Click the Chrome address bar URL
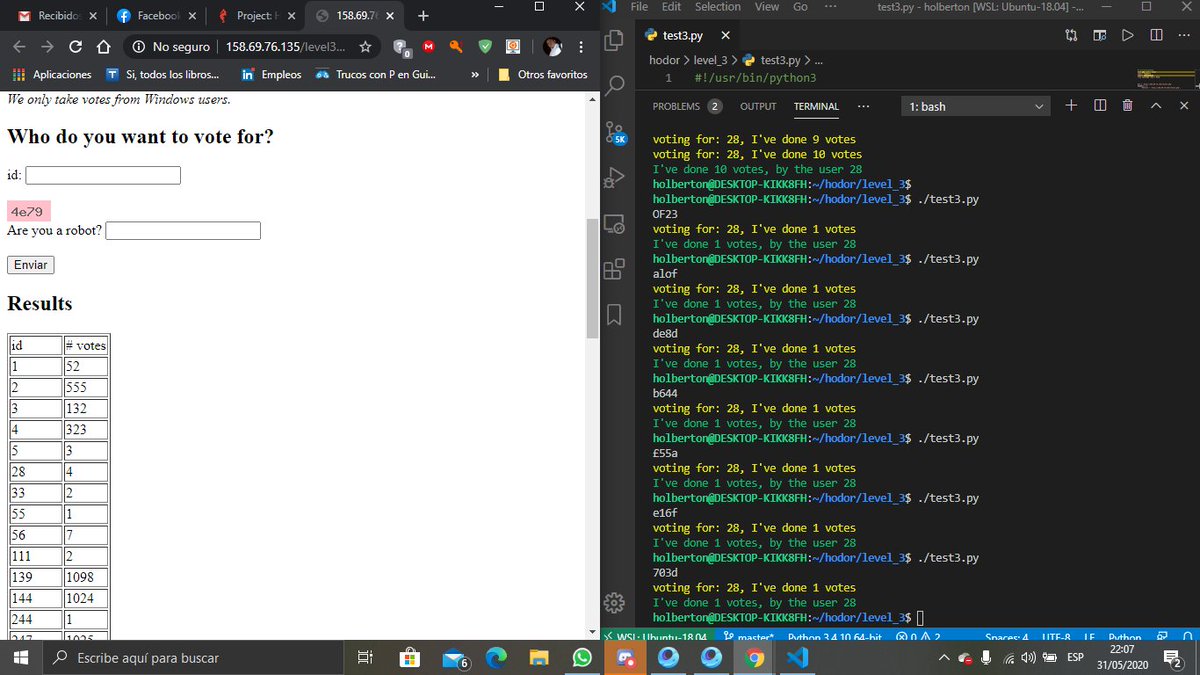1200x675 pixels. (285, 47)
